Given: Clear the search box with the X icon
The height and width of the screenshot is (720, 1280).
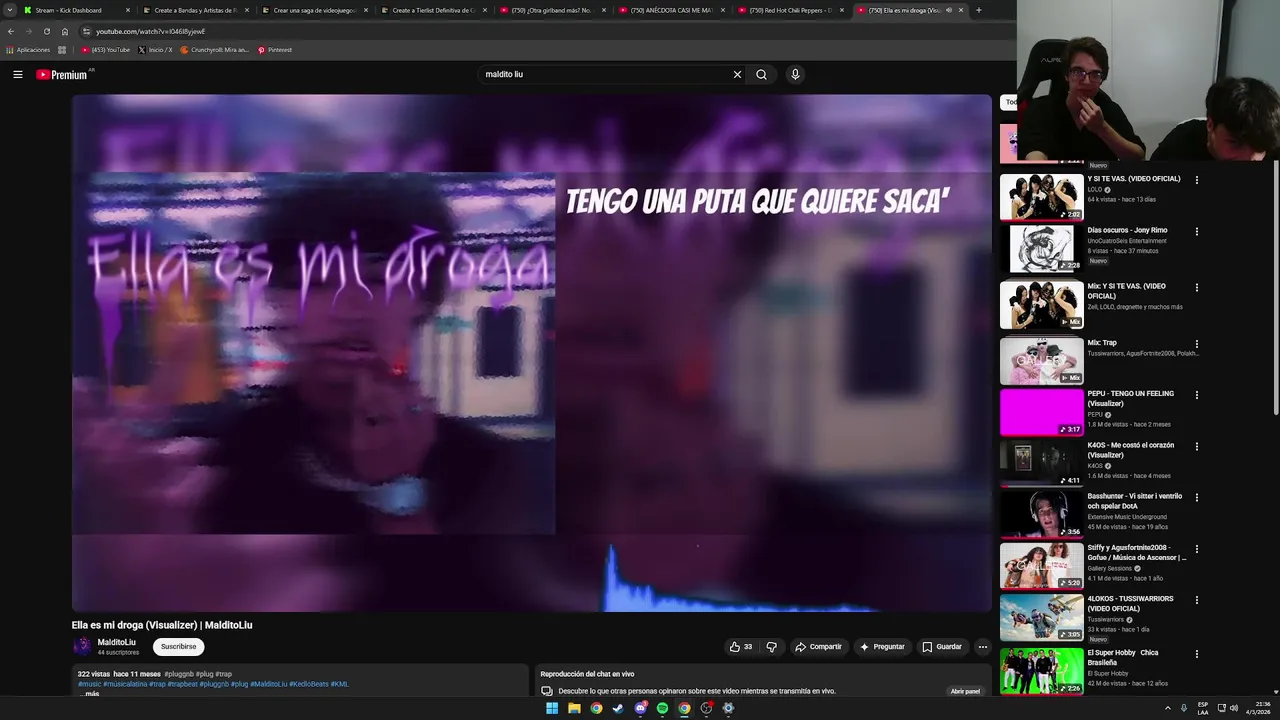Looking at the screenshot, I should [737, 74].
